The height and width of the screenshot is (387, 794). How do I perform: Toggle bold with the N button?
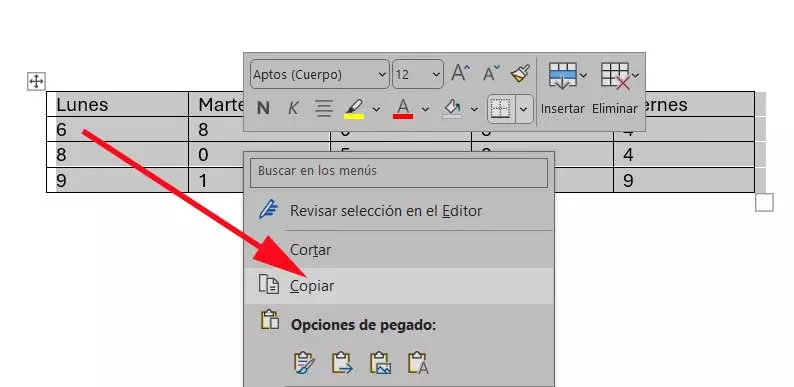(263, 108)
